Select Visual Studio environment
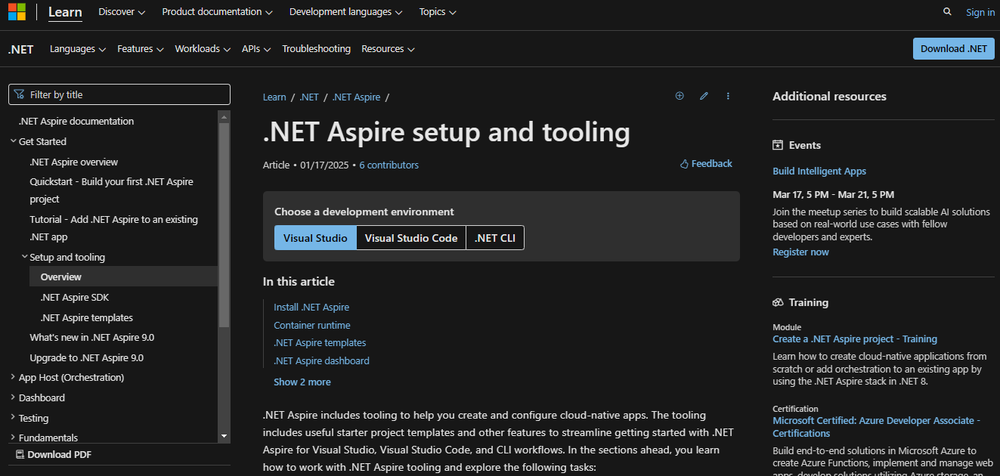The height and width of the screenshot is (476, 1000). 315,238
